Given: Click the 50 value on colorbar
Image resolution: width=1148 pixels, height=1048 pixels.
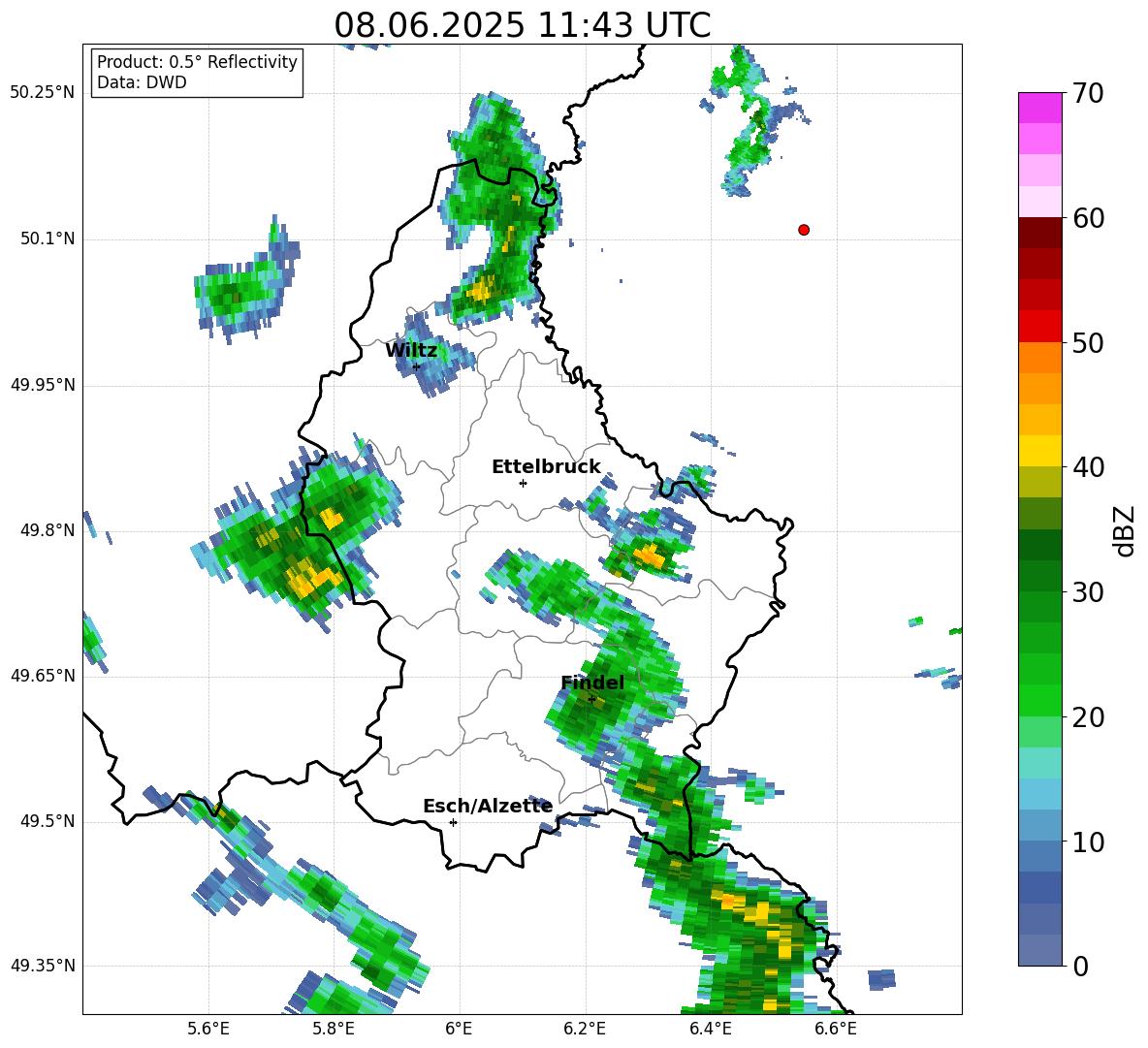Looking at the screenshot, I should 1088,343.
